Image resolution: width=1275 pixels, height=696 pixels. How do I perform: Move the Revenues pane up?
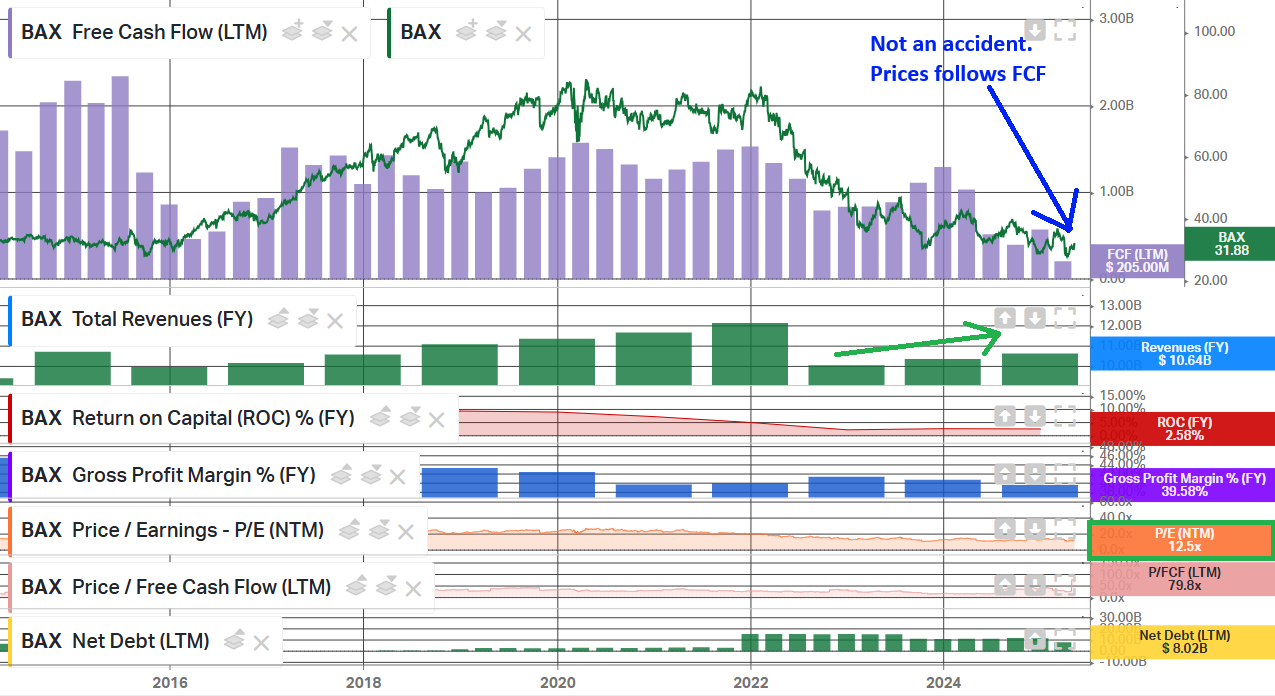[1006, 318]
